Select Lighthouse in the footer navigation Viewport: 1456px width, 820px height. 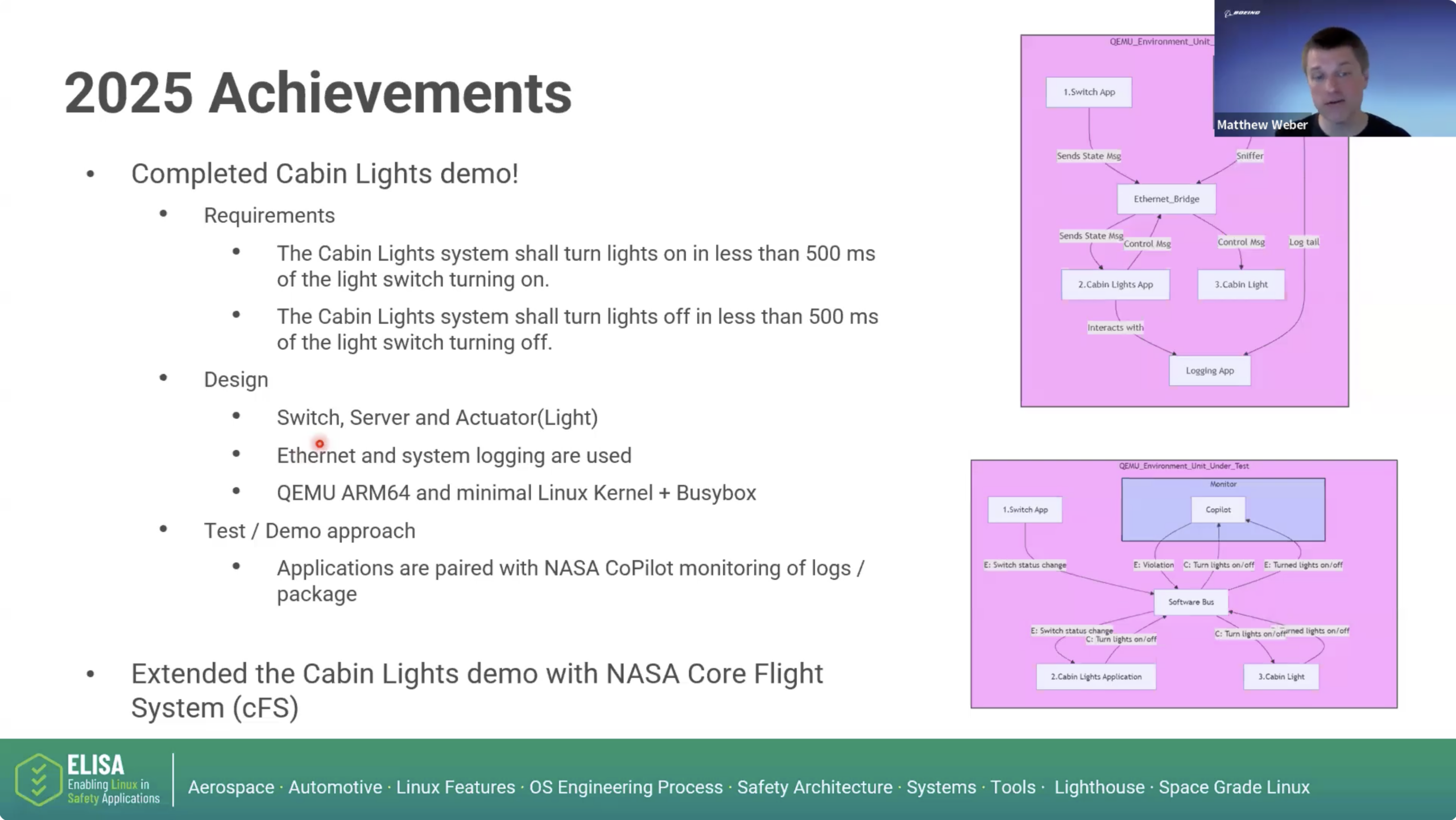(x=1098, y=788)
